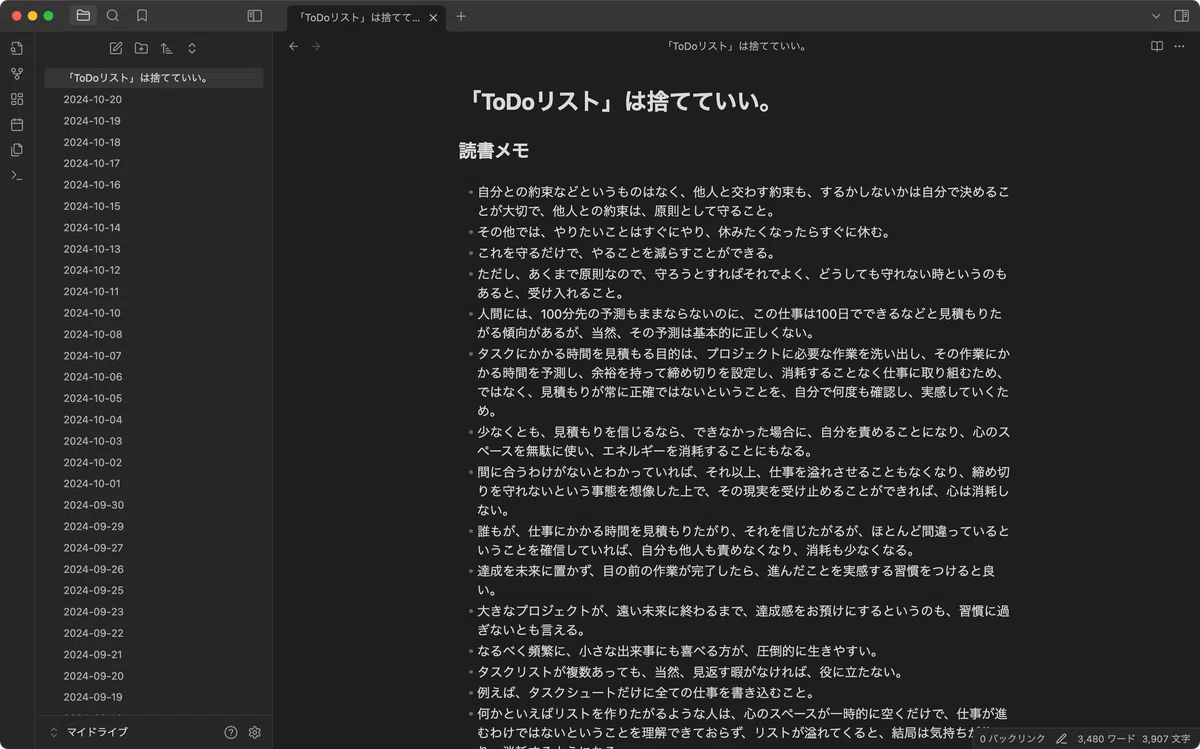This screenshot has height=749, width=1200.
Task: Go back with the left arrow
Action: [293, 46]
